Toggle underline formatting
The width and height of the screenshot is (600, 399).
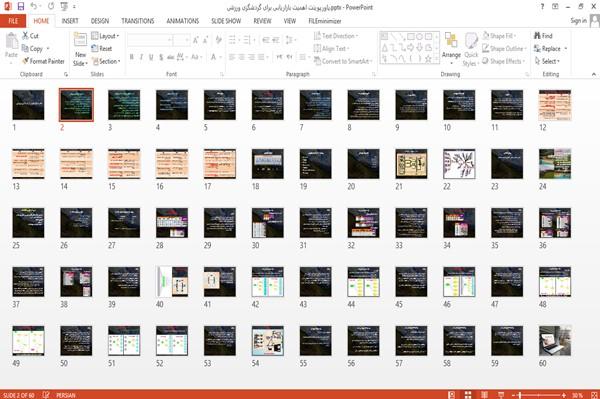[151, 57]
